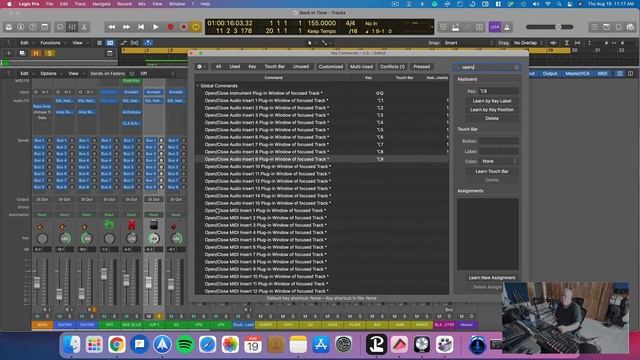The width and height of the screenshot is (640, 360).
Task: Open the File menu in menu bar
Action: (49, 4)
